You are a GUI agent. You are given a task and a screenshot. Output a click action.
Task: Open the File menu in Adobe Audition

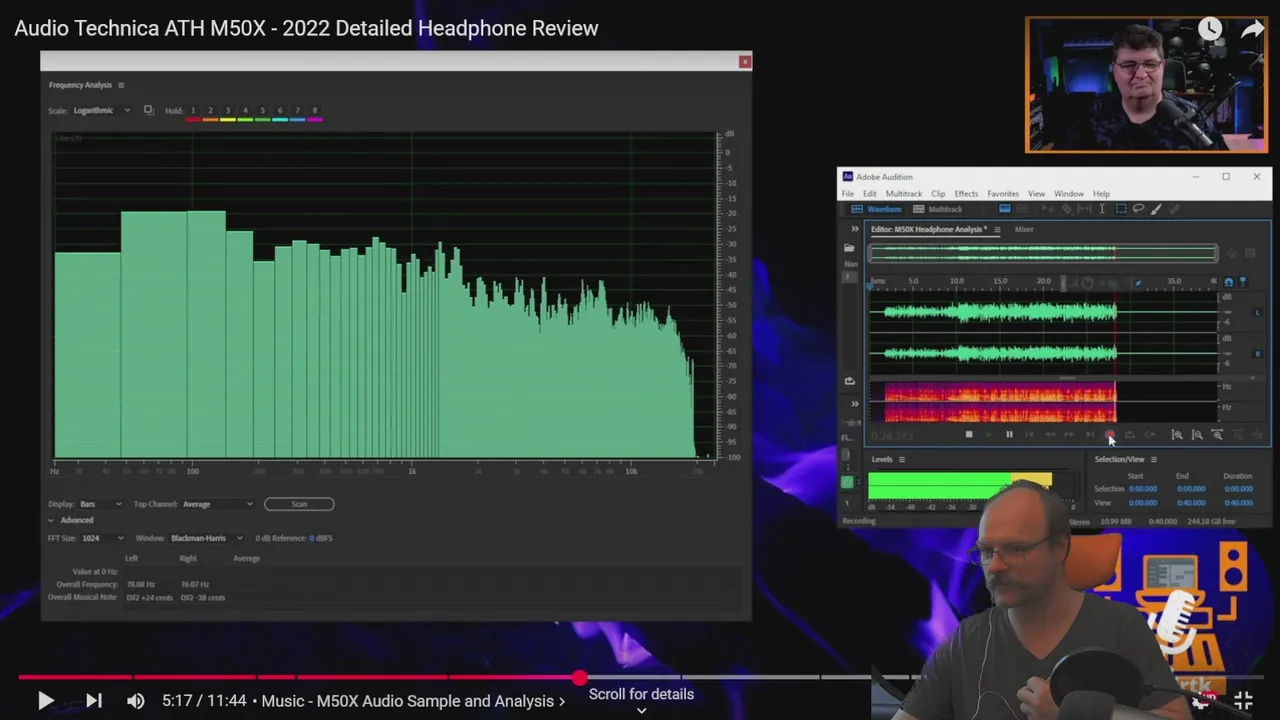[848, 194]
